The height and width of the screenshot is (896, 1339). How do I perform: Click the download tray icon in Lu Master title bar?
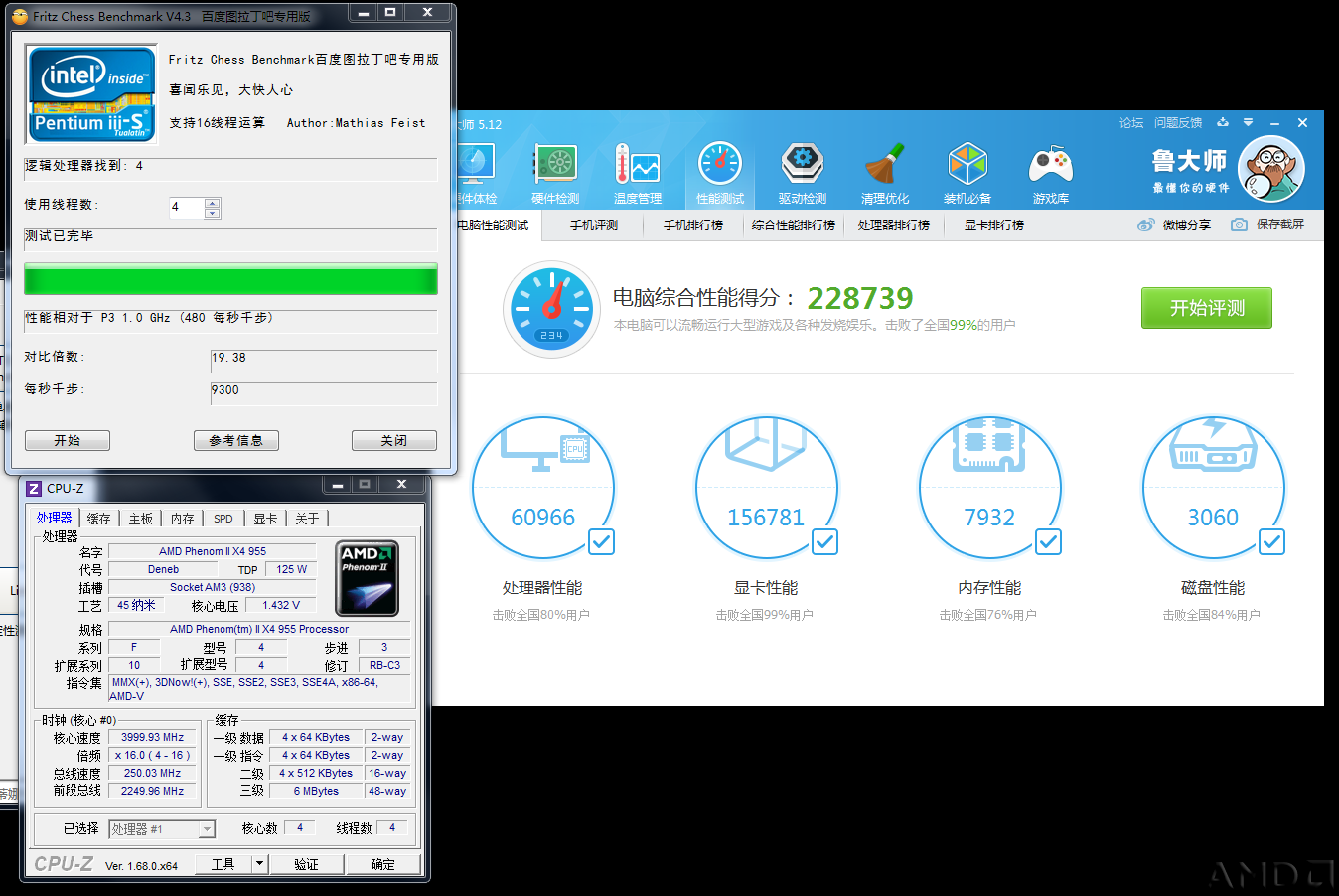click(x=1223, y=123)
